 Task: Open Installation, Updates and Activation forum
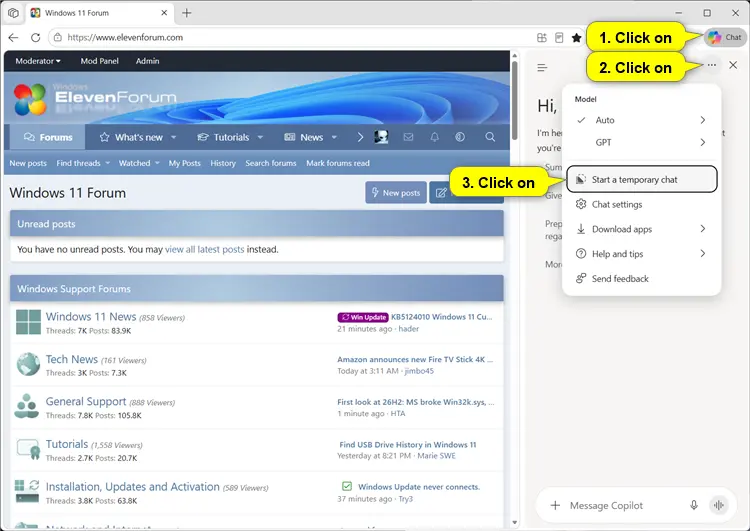[132, 487]
